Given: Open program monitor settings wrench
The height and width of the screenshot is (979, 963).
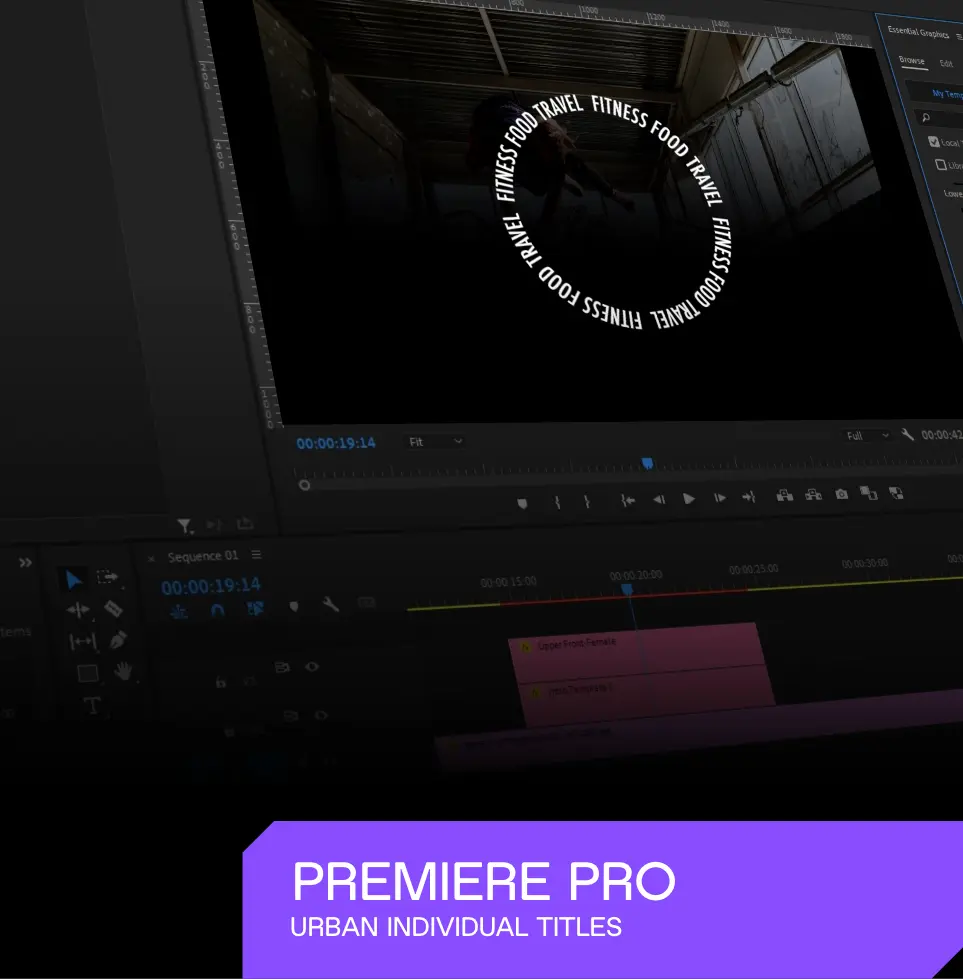Looking at the screenshot, I should [x=907, y=434].
